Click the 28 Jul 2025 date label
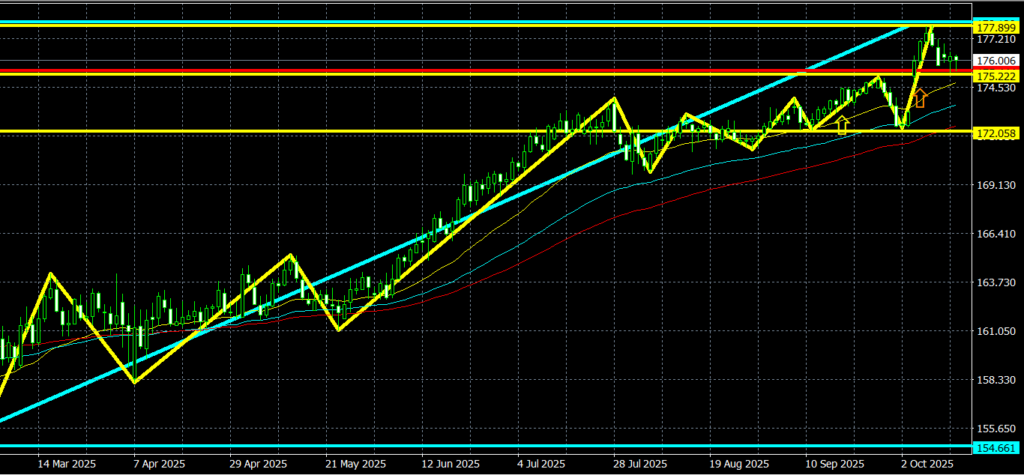The image size is (1024, 475). [x=640, y=465]
